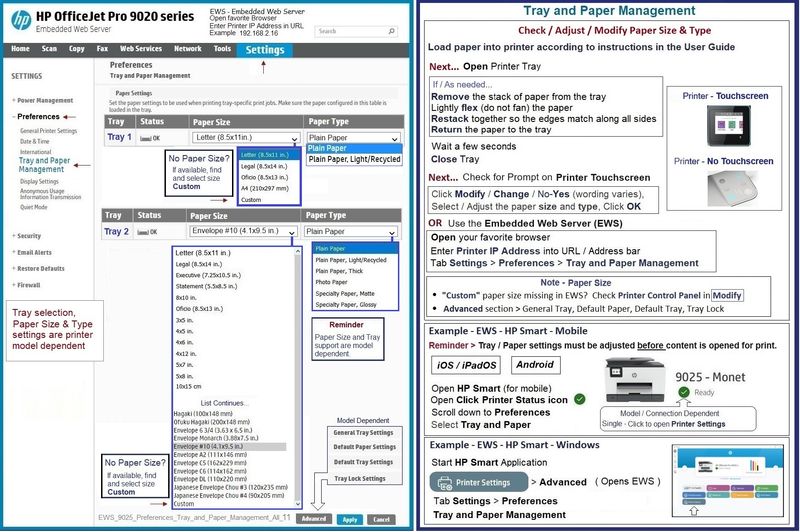The height and width of the screenshot is (532, 800).
Task: Click the Printer Settings button
Action: tap(479, 483)
